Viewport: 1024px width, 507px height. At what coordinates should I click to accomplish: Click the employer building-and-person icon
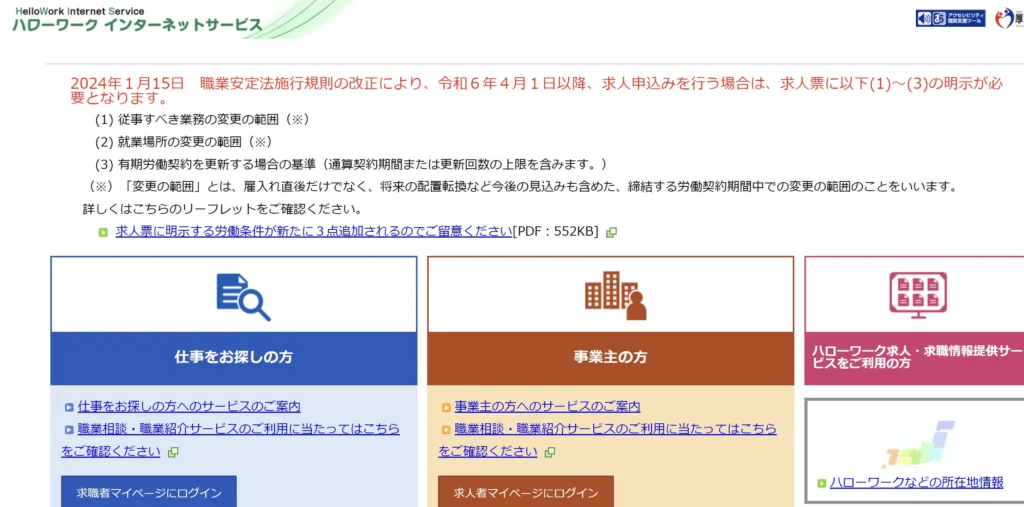point(614,295)
